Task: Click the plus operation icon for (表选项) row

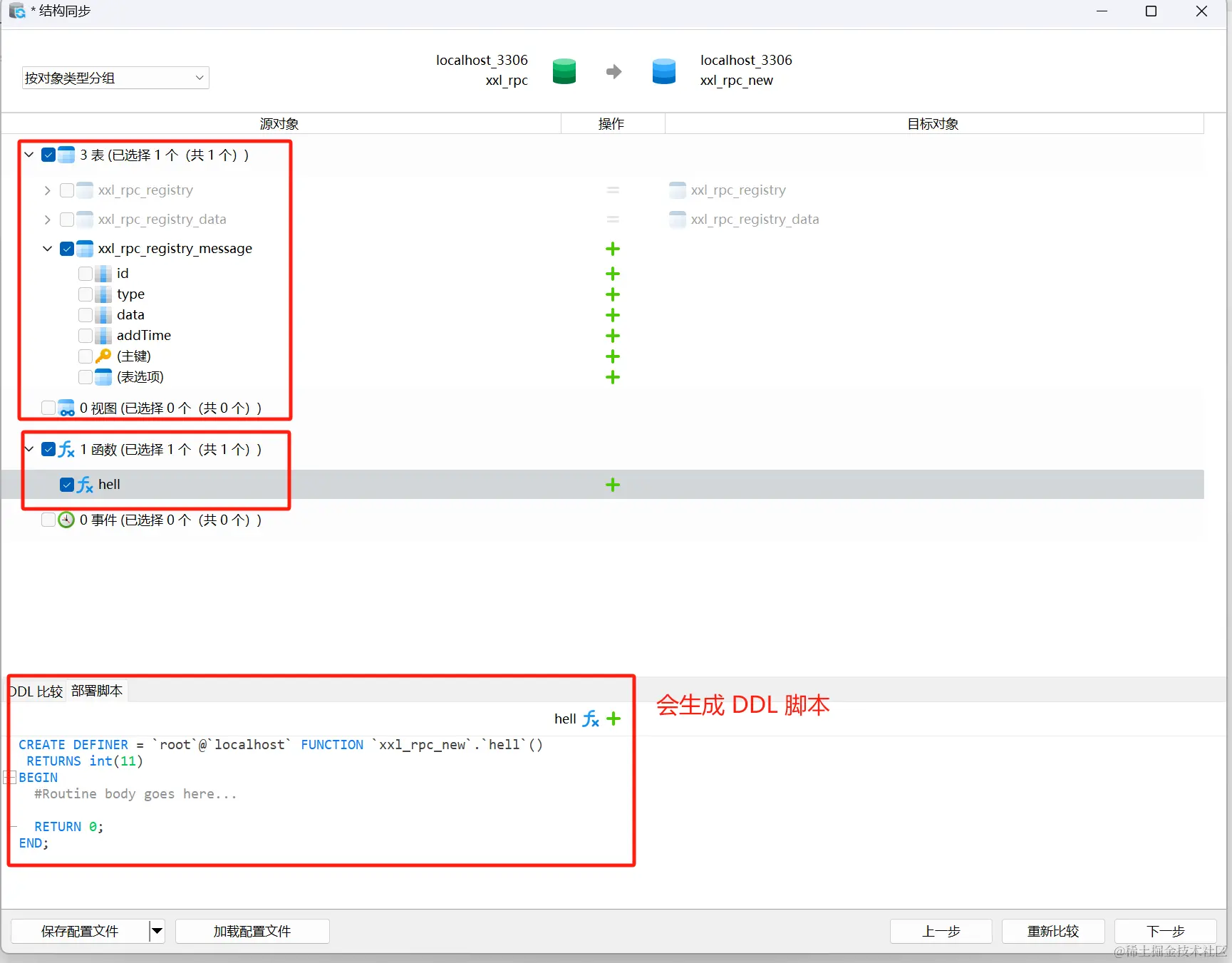Action: [612, 377]
